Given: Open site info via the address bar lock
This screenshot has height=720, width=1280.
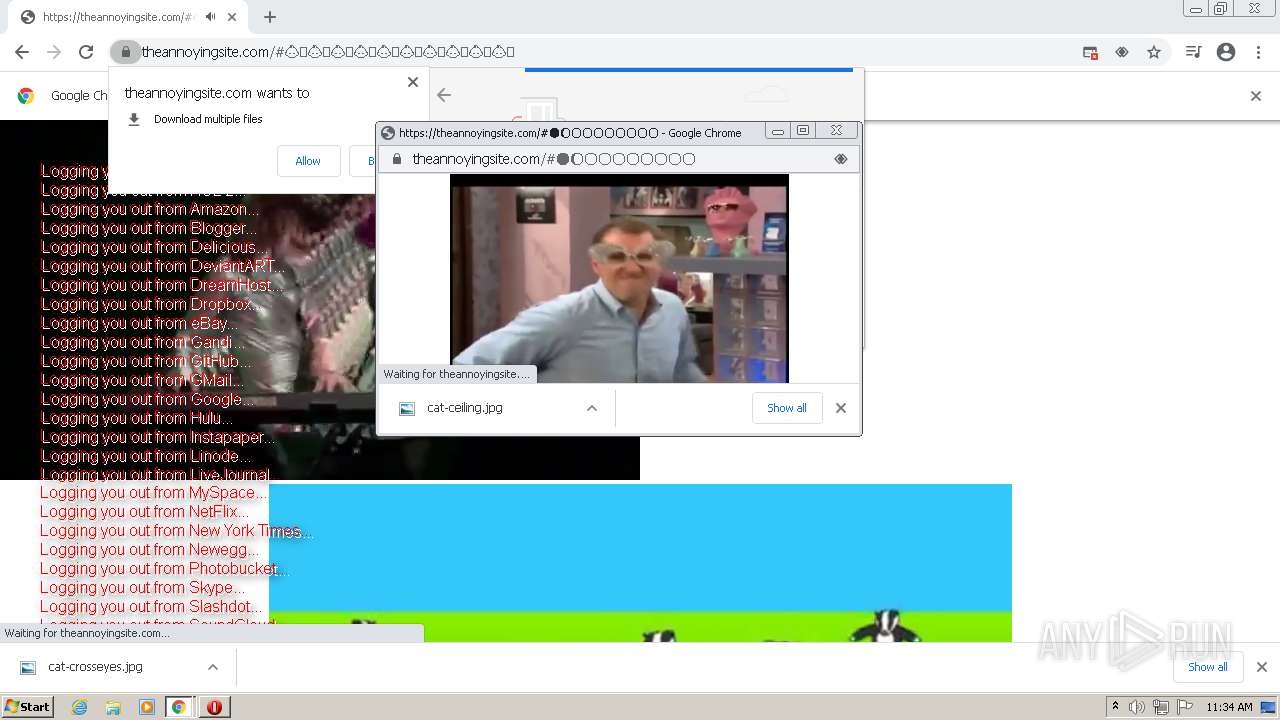Looking at the screenshot, I should pyautogui.click(x=125, y=52).
